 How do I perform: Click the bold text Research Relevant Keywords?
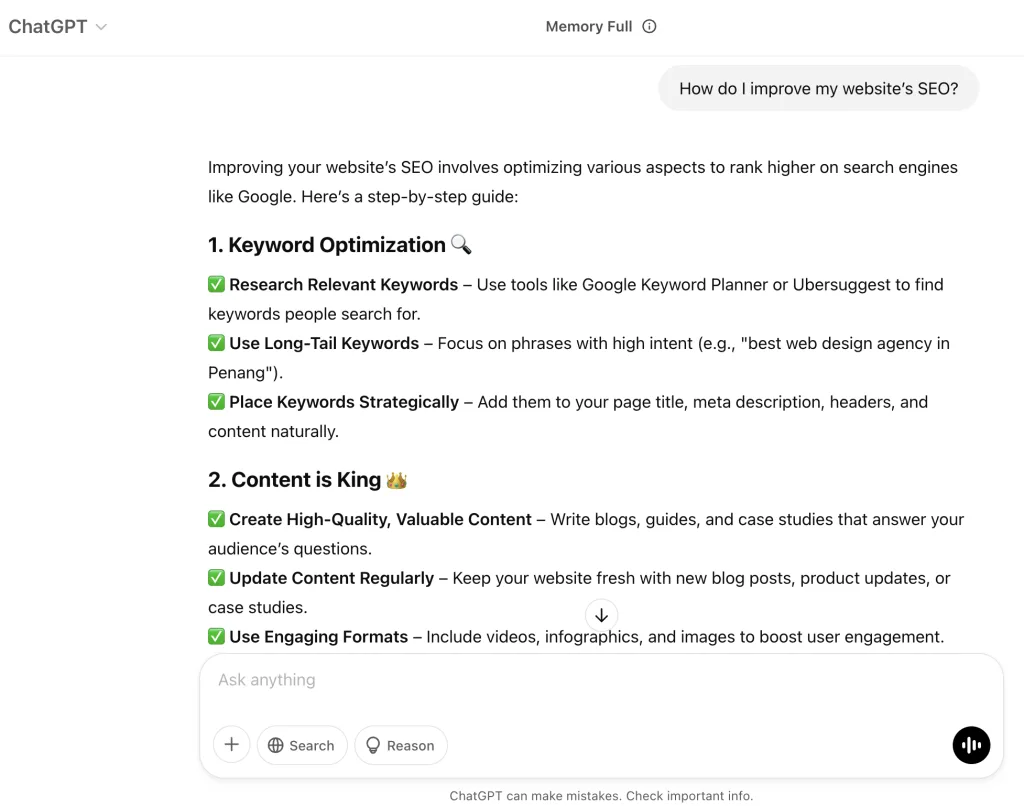coord(344,285)
